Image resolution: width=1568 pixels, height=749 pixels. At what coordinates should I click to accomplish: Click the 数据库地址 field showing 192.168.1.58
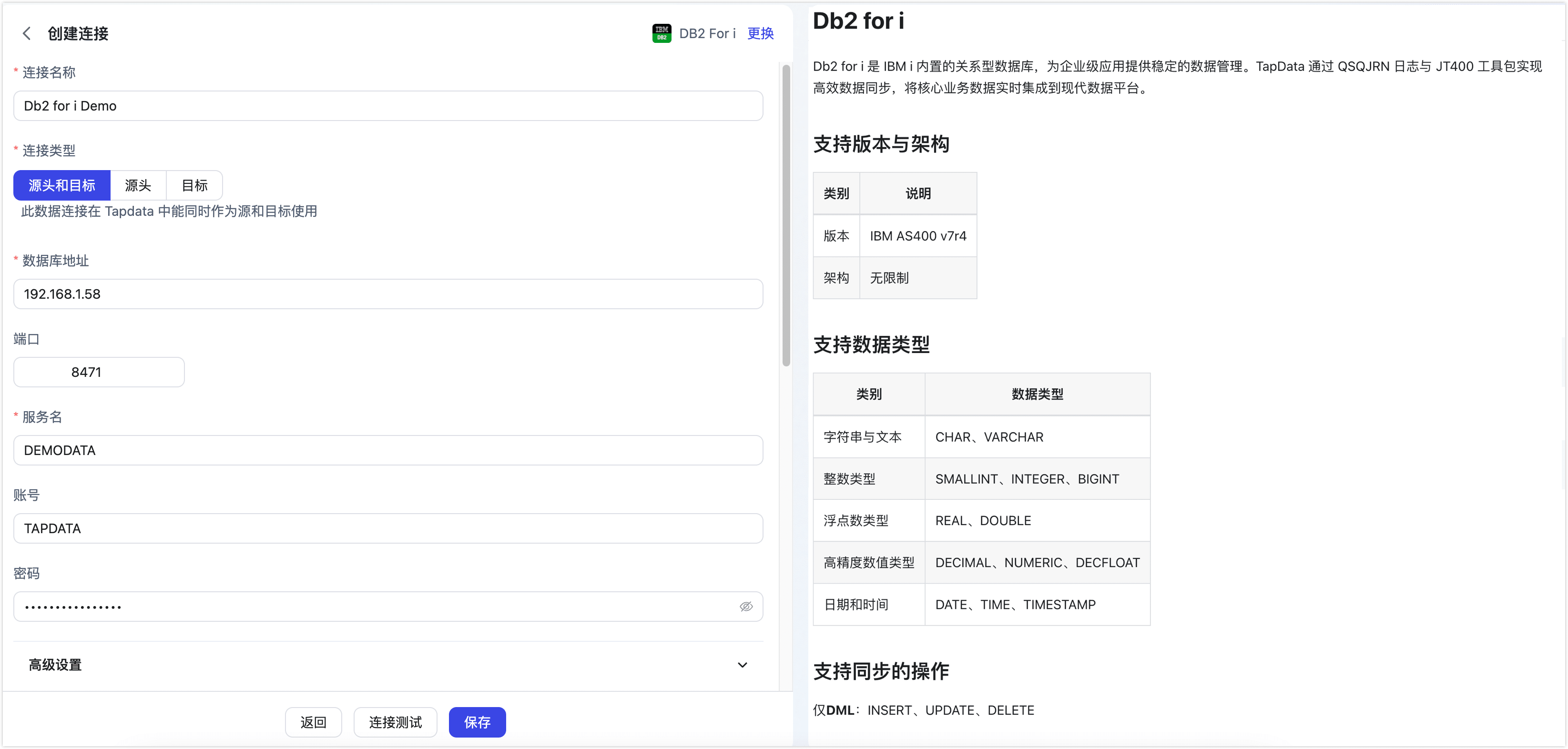click(x=388, y=294)
